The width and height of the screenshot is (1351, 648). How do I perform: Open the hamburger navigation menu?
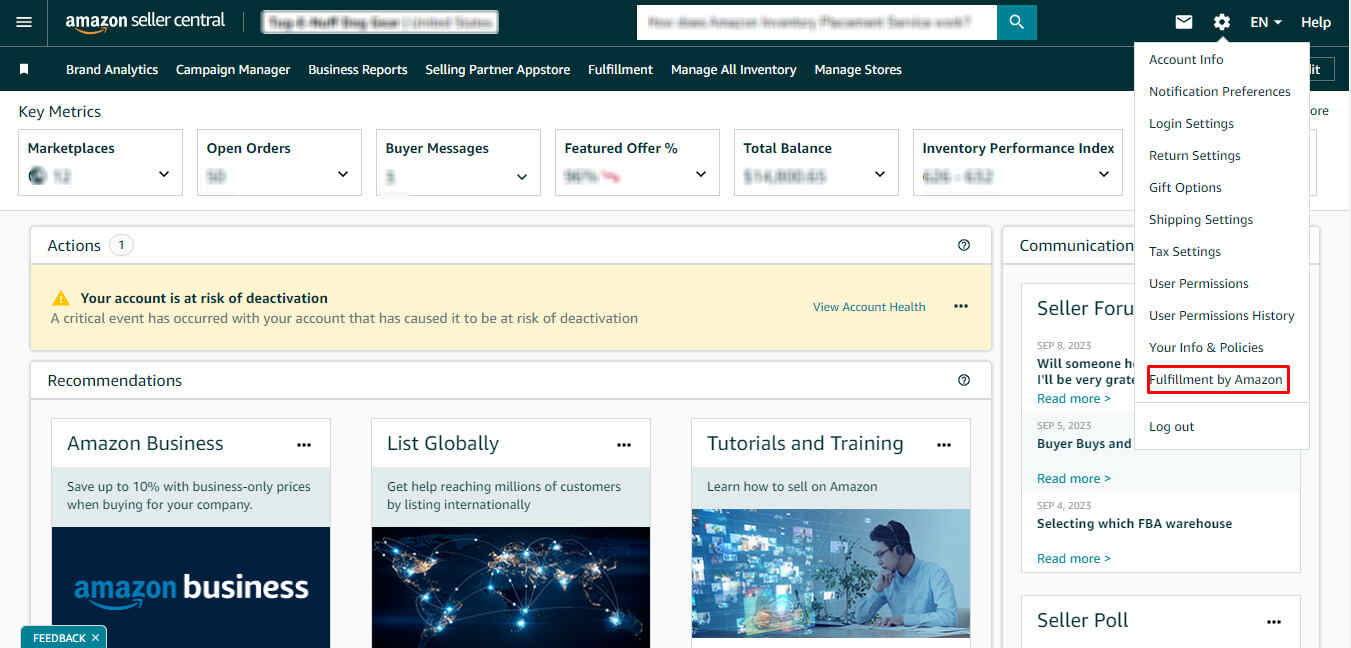click(x=24, y=21)
